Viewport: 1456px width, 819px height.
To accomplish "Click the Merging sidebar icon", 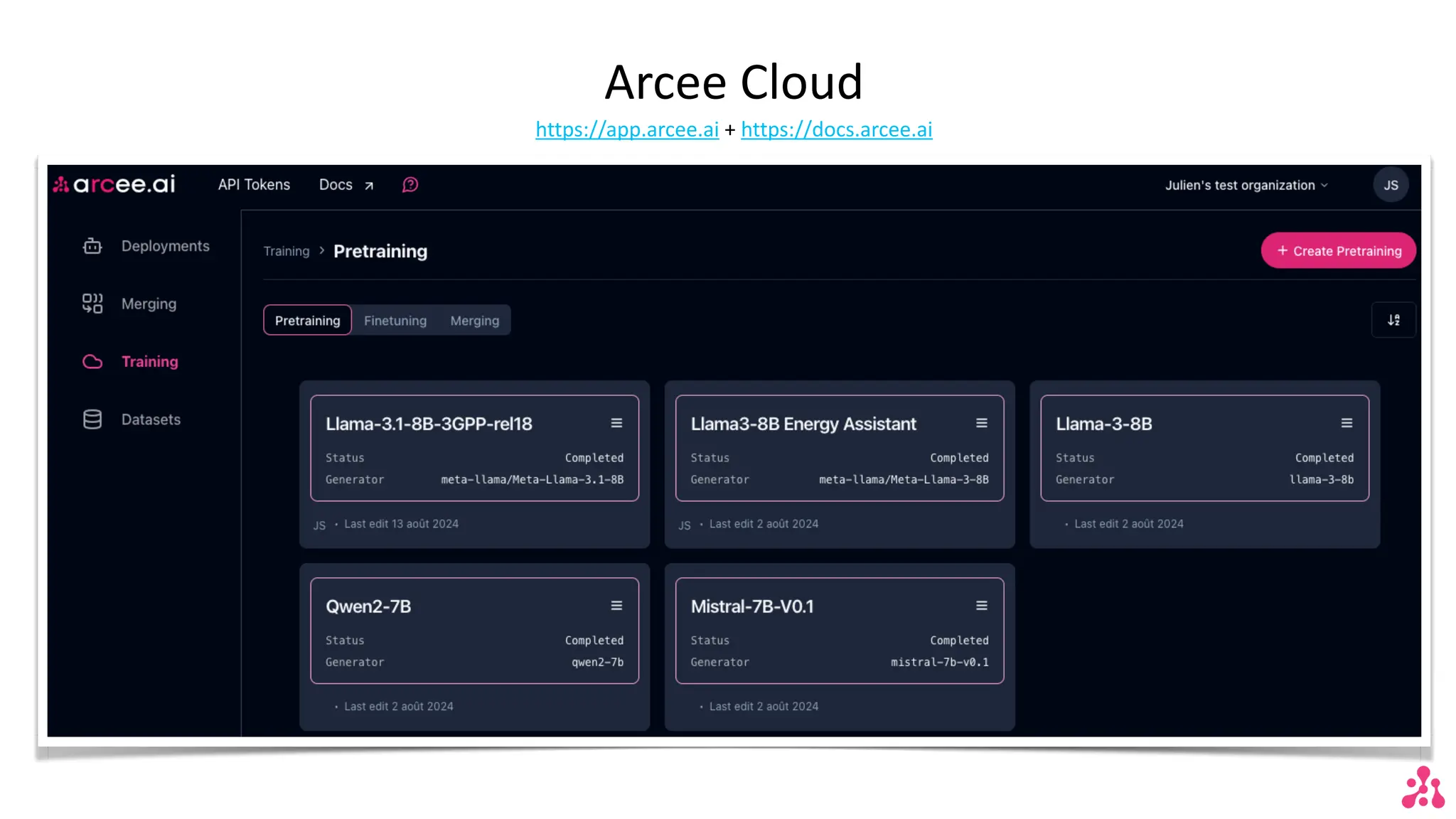I will pyautogui.click(x=92, y=304).
